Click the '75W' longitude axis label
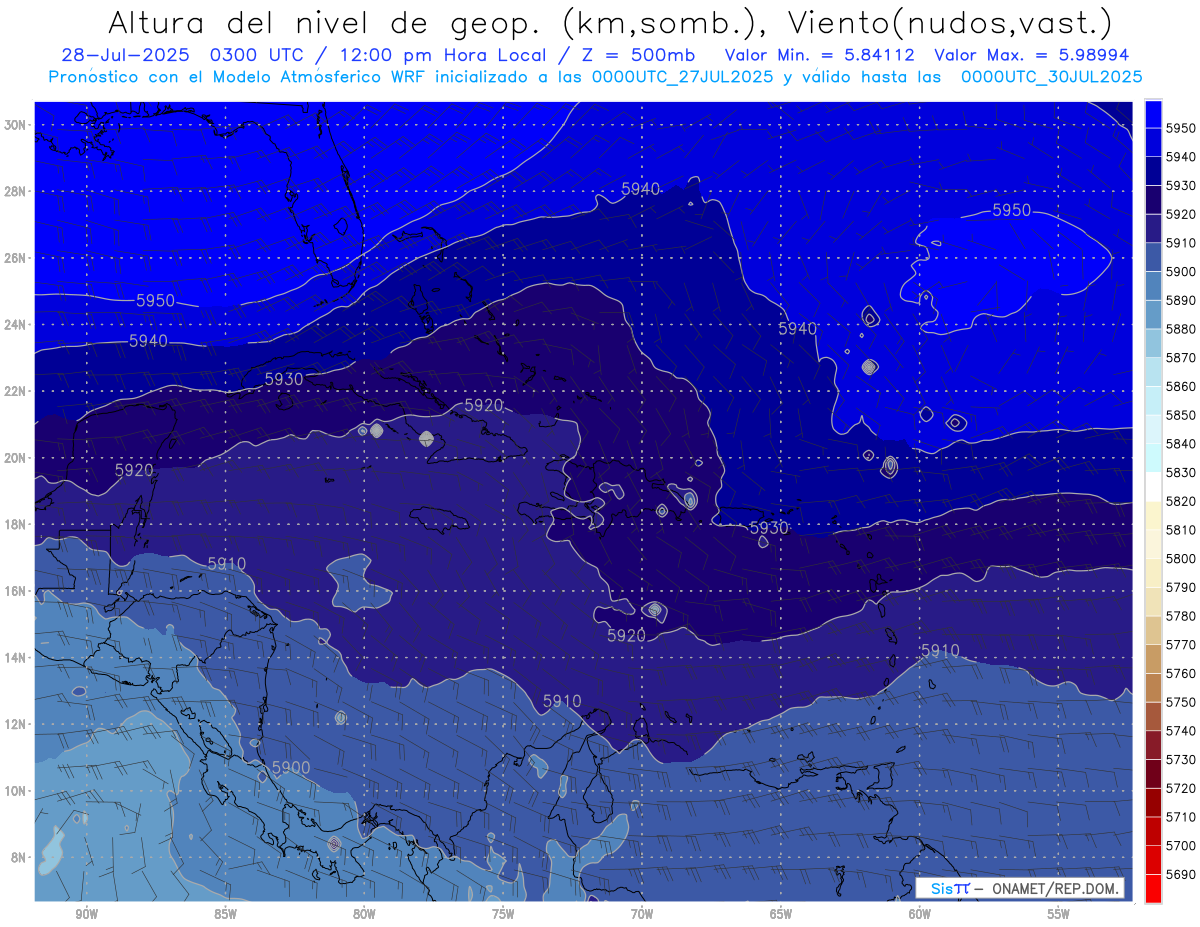 (503, 914)
